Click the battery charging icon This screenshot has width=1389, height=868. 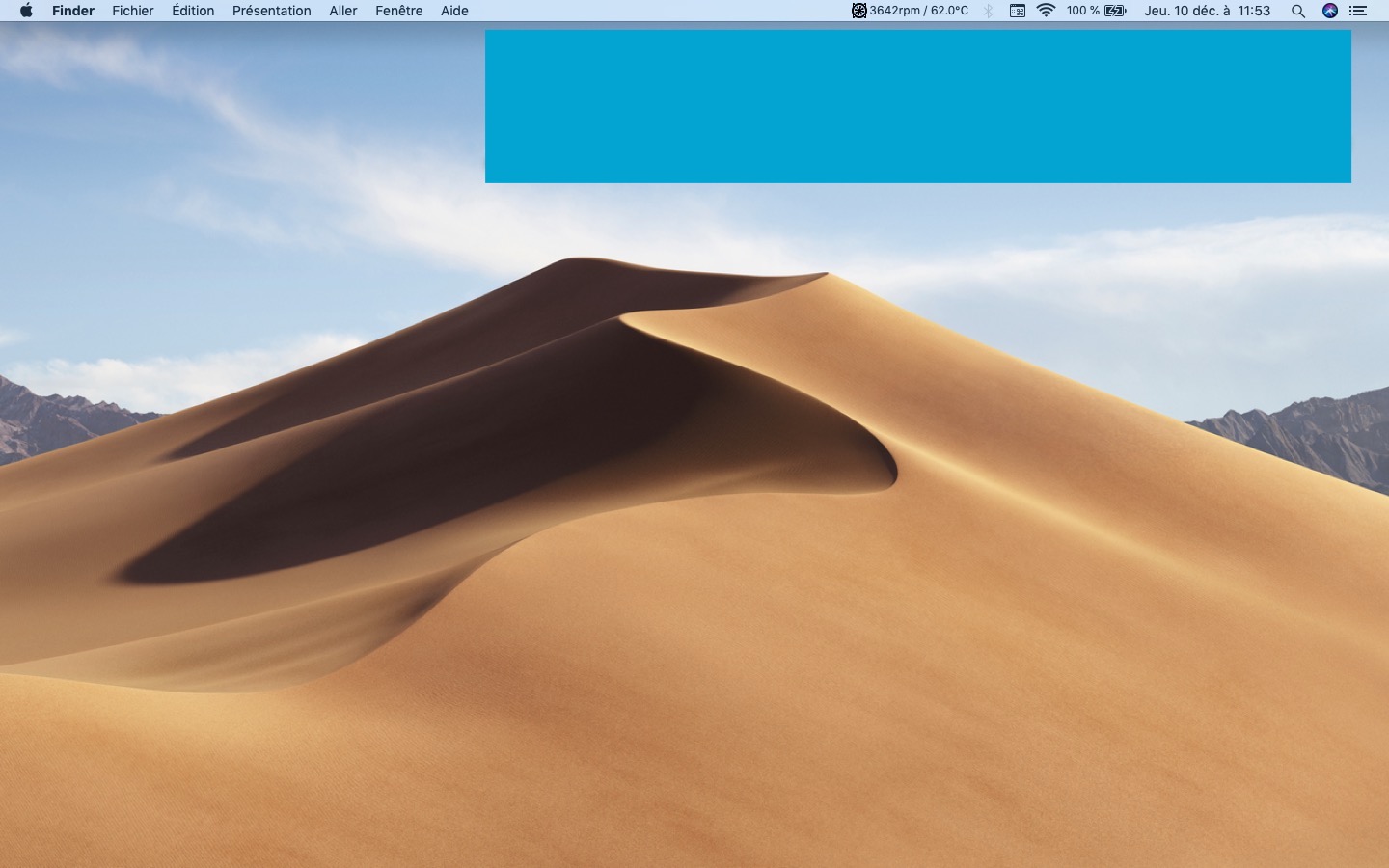click(x=1116, y=11)
